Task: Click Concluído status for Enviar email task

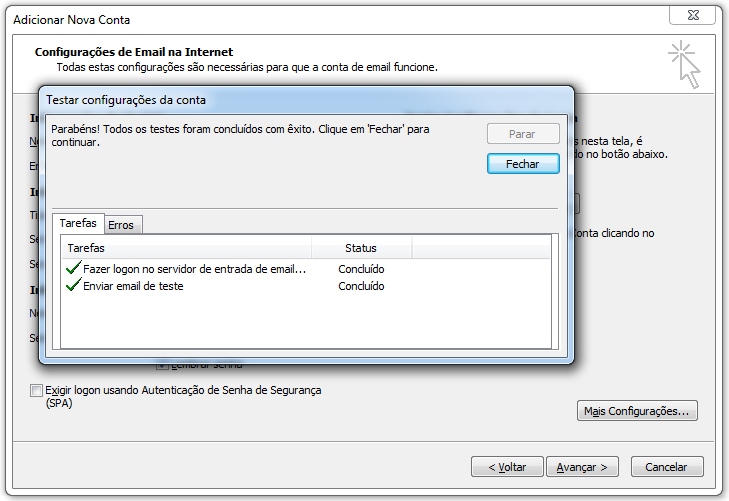Action: [361, 286]
